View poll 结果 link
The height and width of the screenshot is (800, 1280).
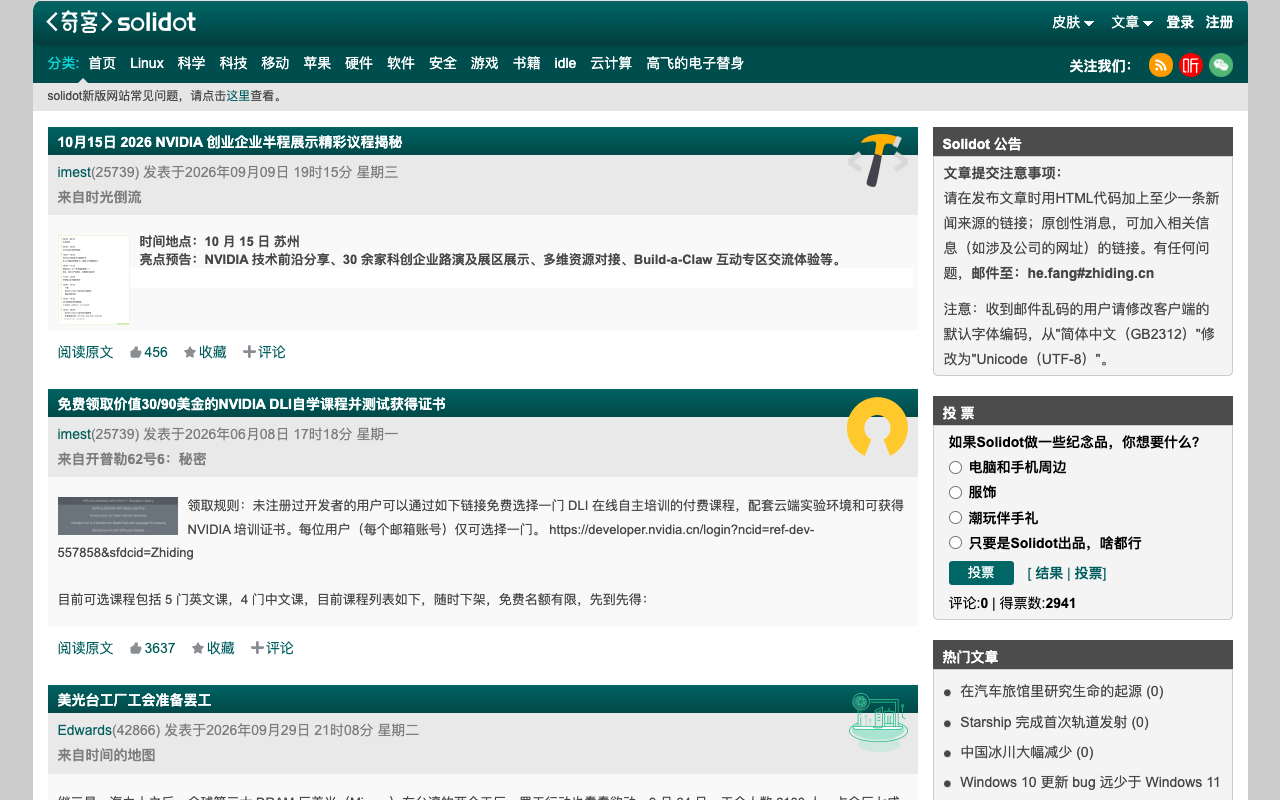click(1049, 573)
